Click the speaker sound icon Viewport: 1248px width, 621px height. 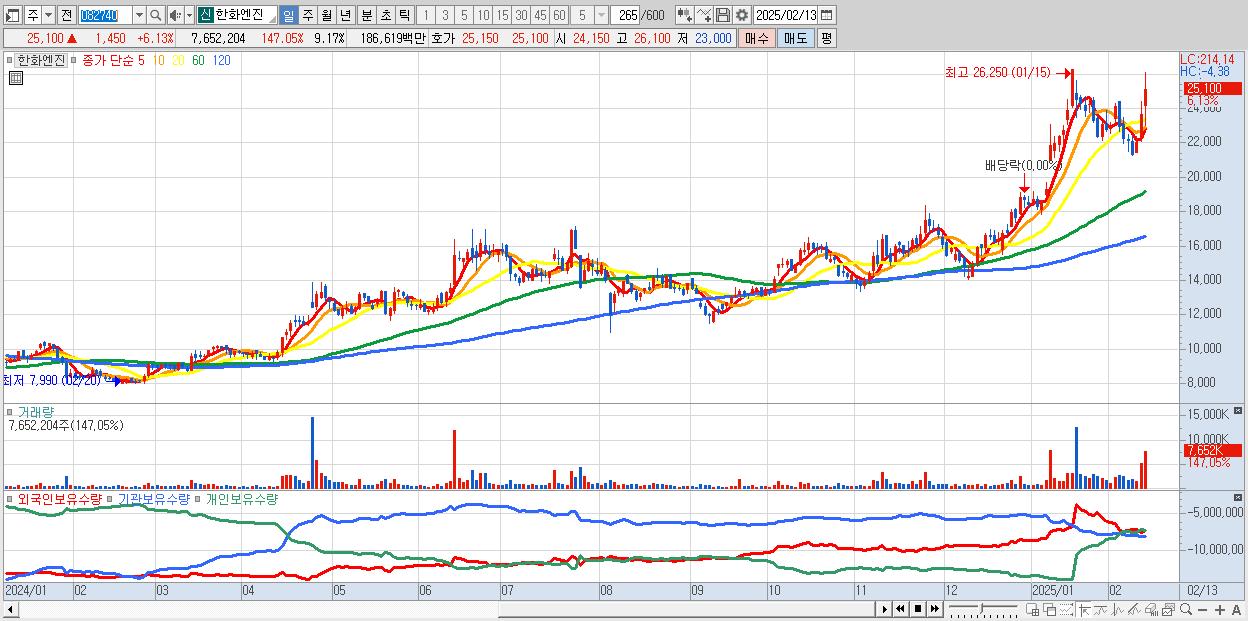click(x=175, y=15)
